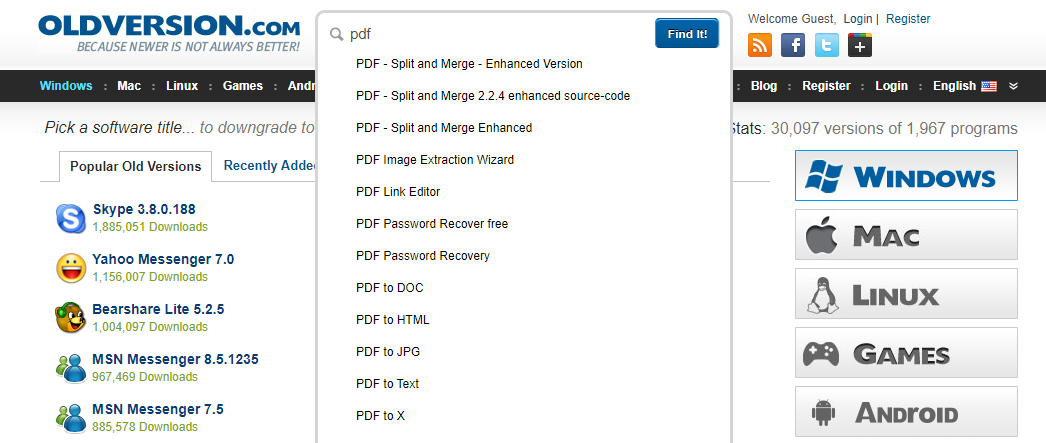Screen dimensions: 1046x443
Task: Click the Google Plus share icon
Action: [x=860, y=45]
